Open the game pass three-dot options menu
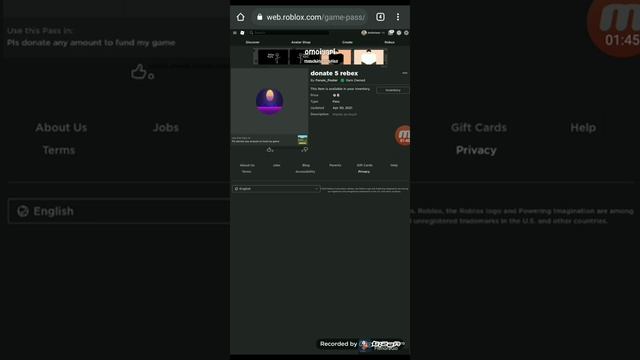The height and width of the screenshot is (360, 640). (404, 73)
